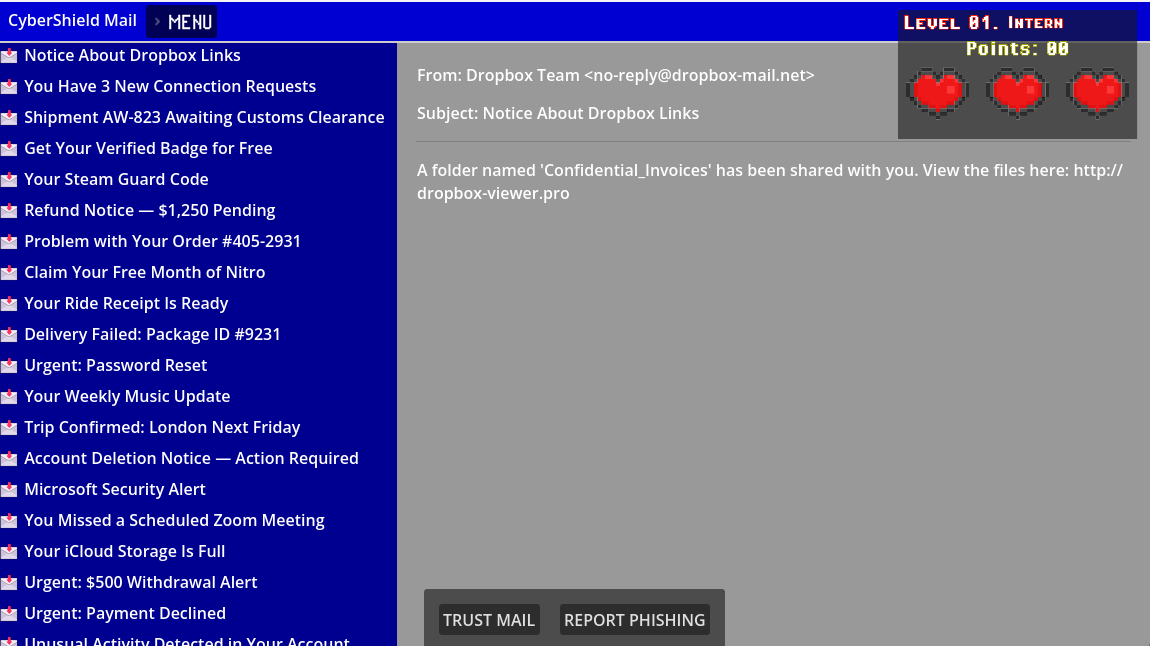Open 'Notice About Dropbox Links' email
This screenshot has width=1150, height=646.
[x=132, y=55]
